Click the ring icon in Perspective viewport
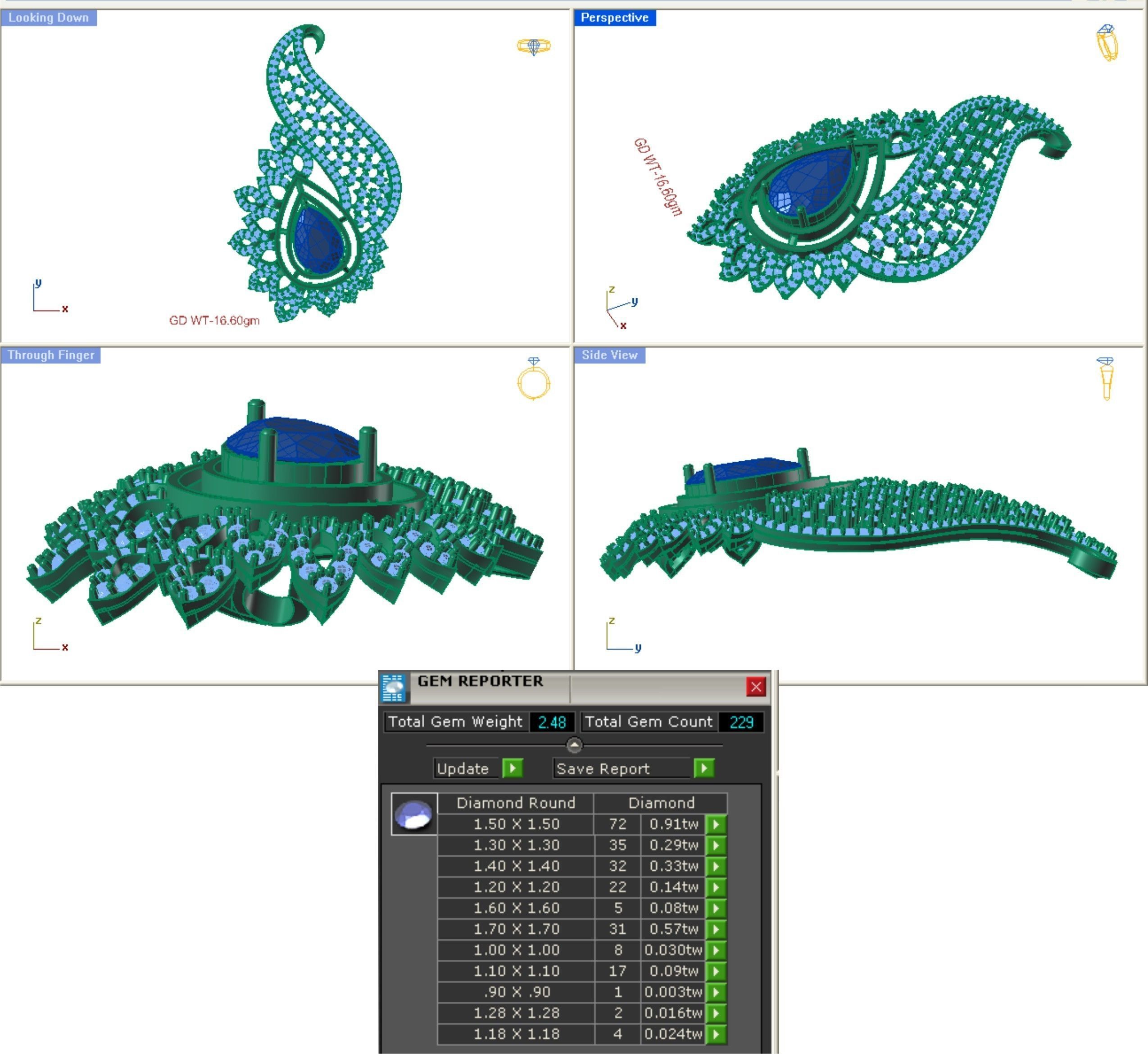Viewport: 1148px width, 1054px height. coord(1107,43)
